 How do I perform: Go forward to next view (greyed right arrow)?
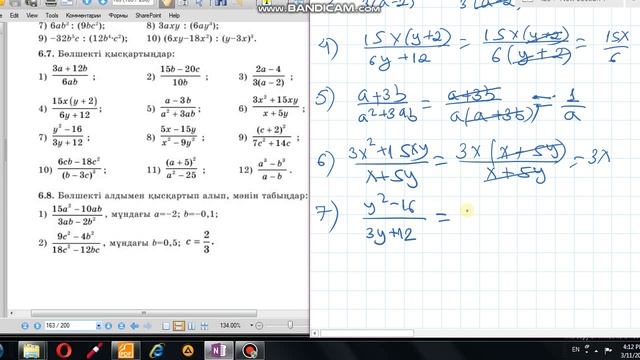tap(147, 326)
